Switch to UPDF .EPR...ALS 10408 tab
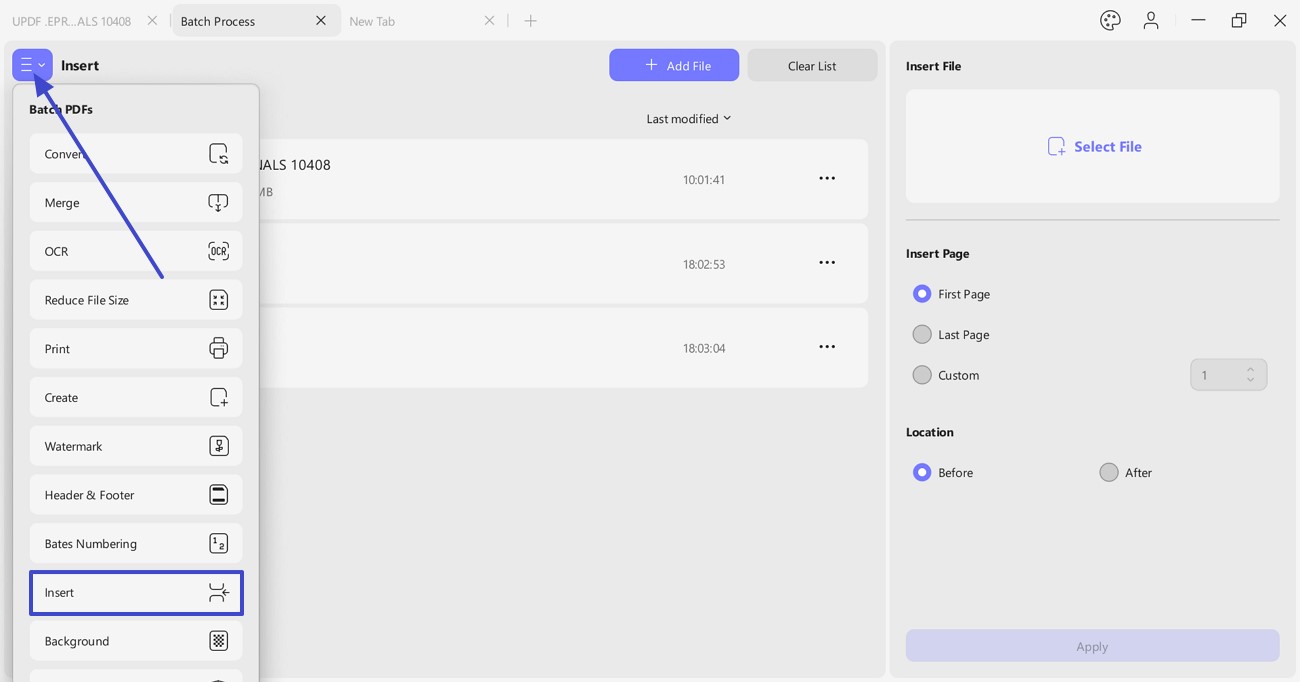1300x682 pixels. click(72, 21)
